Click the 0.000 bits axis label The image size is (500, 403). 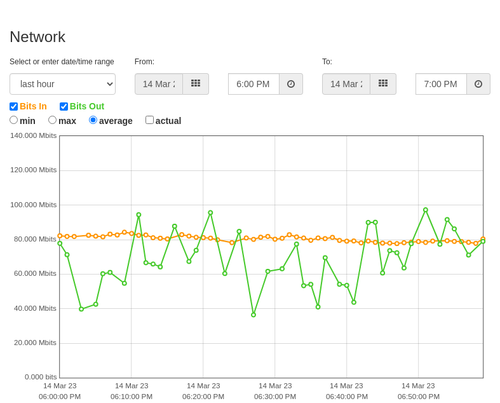(x=41, y=377)
